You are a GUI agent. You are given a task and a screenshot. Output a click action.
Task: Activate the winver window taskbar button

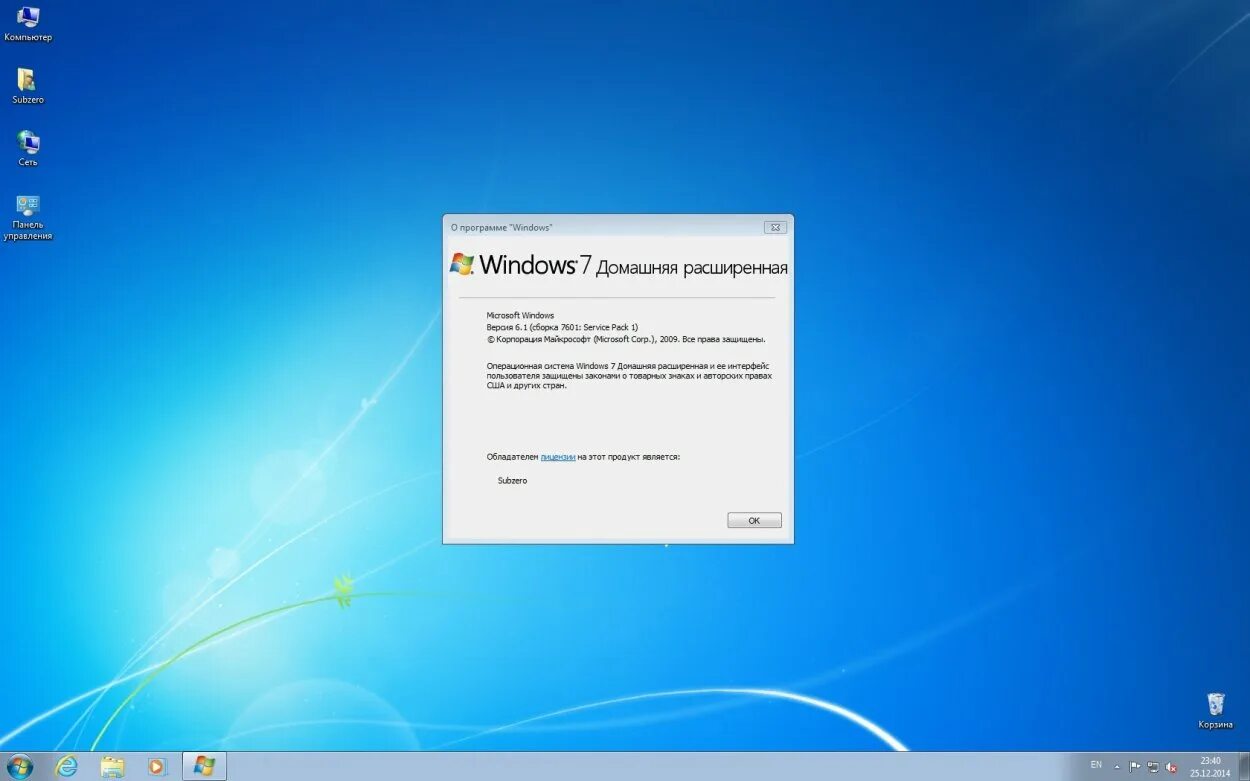(204, 767)
